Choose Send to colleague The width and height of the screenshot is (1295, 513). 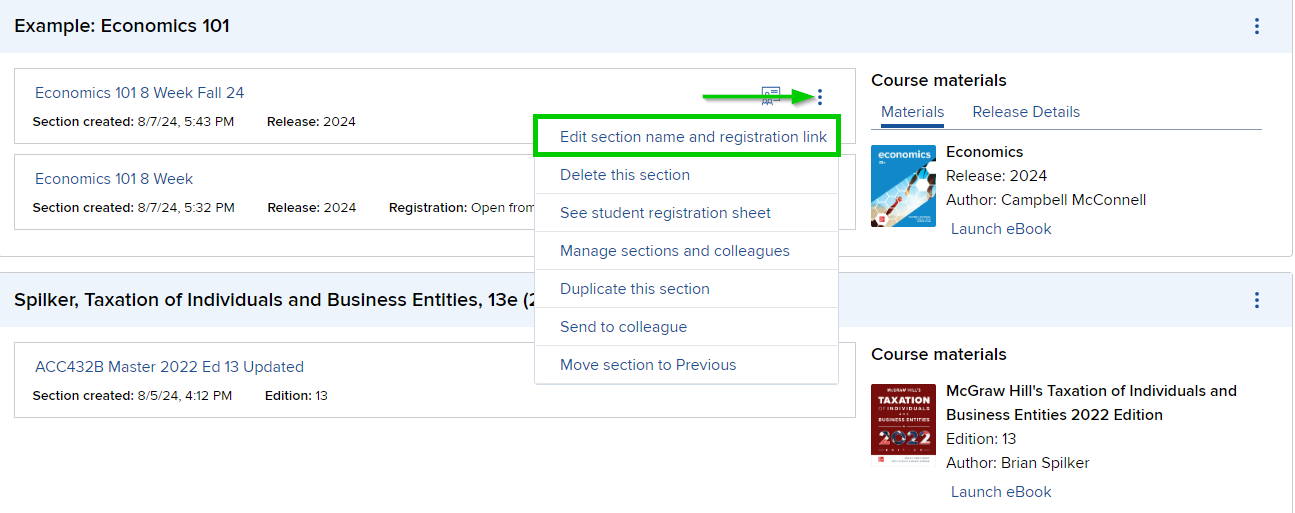pyautogui.click(x=623, y=327)
